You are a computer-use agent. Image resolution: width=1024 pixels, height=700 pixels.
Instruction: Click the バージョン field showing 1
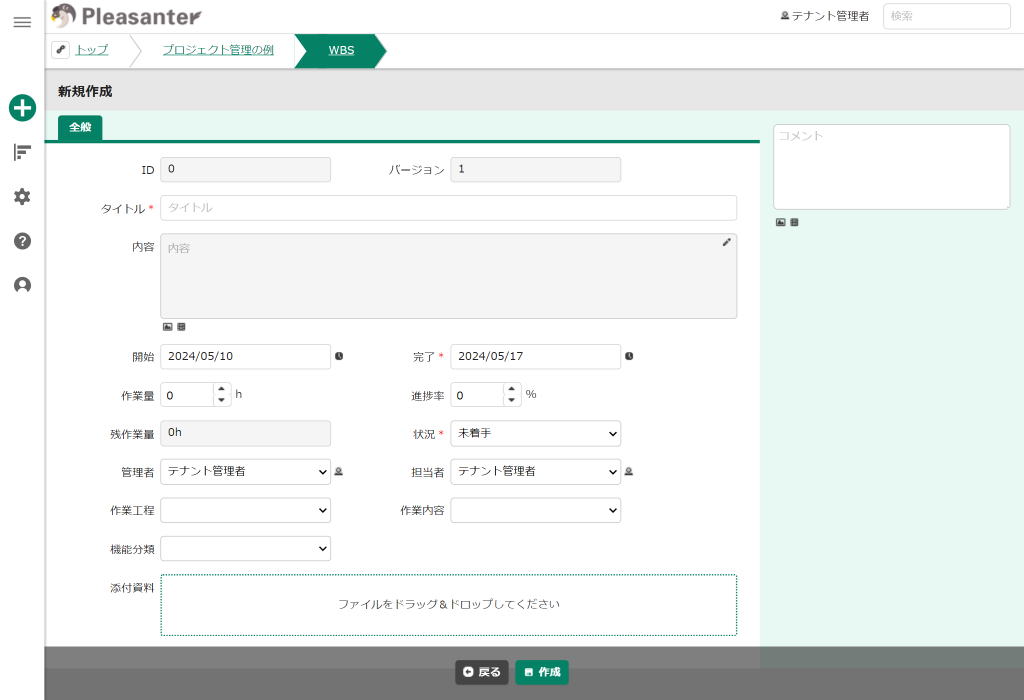(536, 169)
